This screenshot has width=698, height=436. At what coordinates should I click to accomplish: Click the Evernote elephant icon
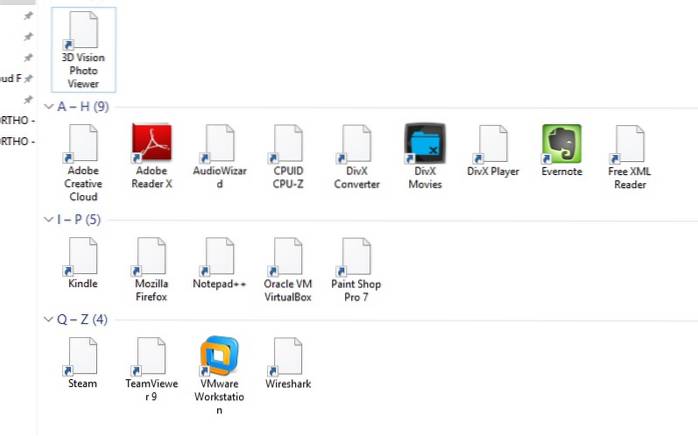click(x=561, y=144)
